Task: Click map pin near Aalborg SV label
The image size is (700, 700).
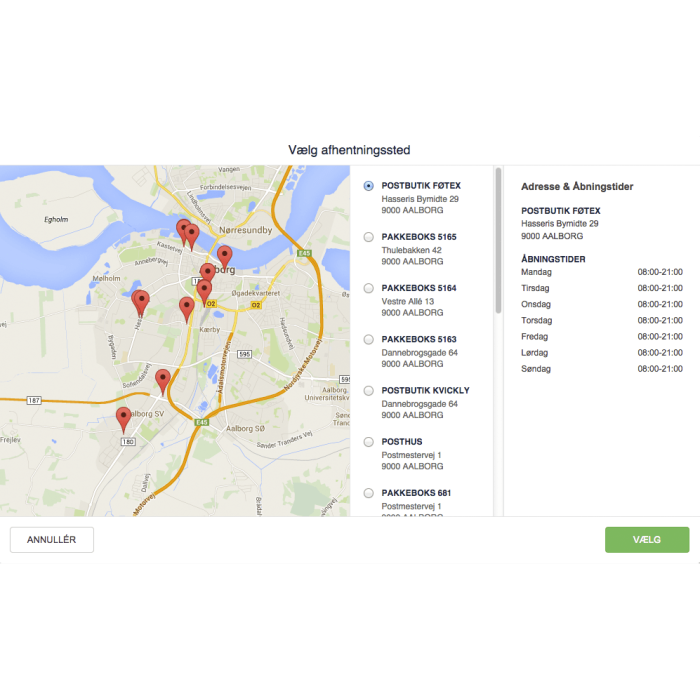Action: point(124,419)
